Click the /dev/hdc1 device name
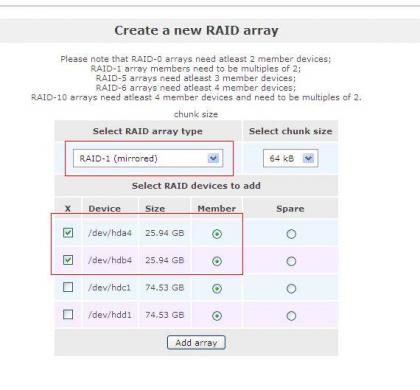The width and height of the screenshot is (420, 390). pyautogui.click(x=109, y=287)
